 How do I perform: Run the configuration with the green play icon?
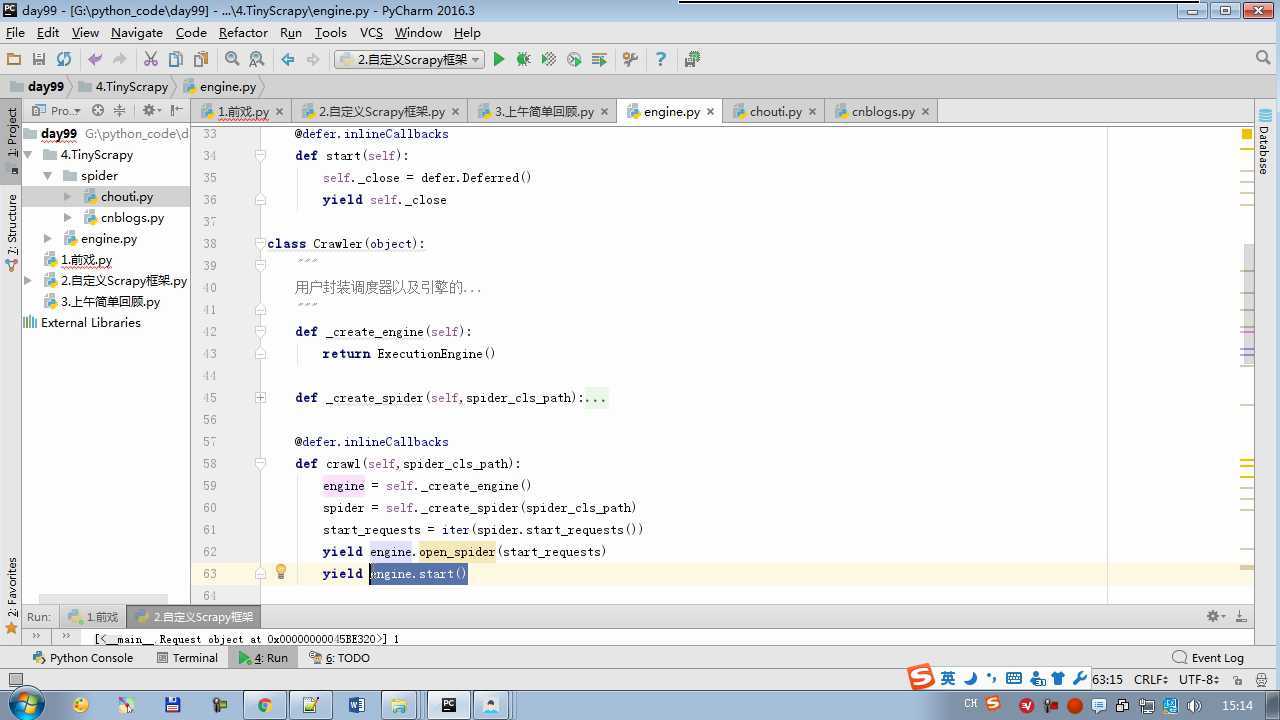pyautogui.click(x=499, y=60)
